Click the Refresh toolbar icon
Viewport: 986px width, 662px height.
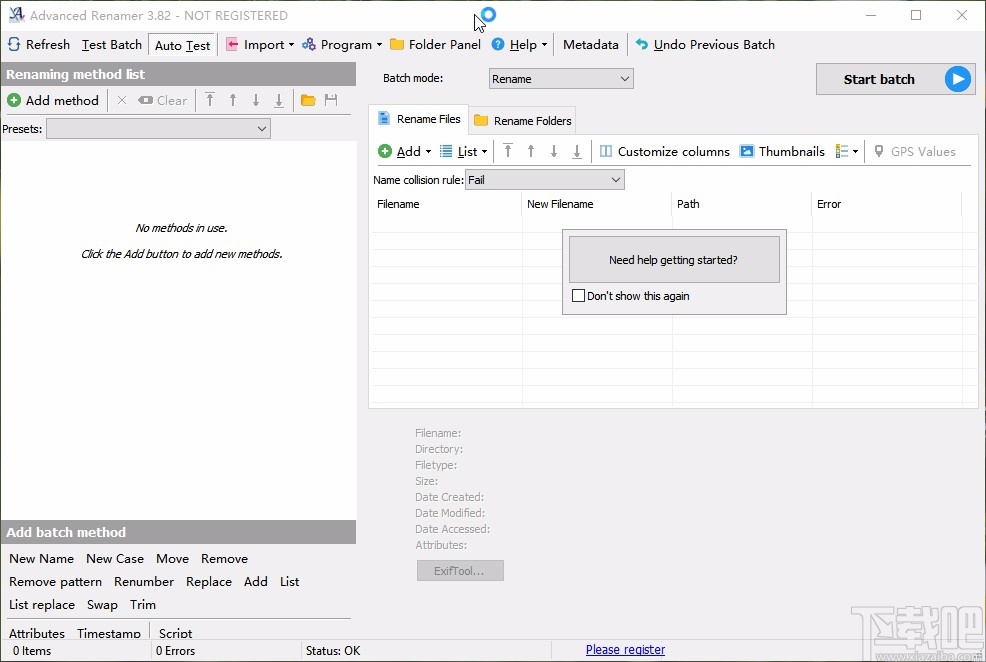coord(38,45)
